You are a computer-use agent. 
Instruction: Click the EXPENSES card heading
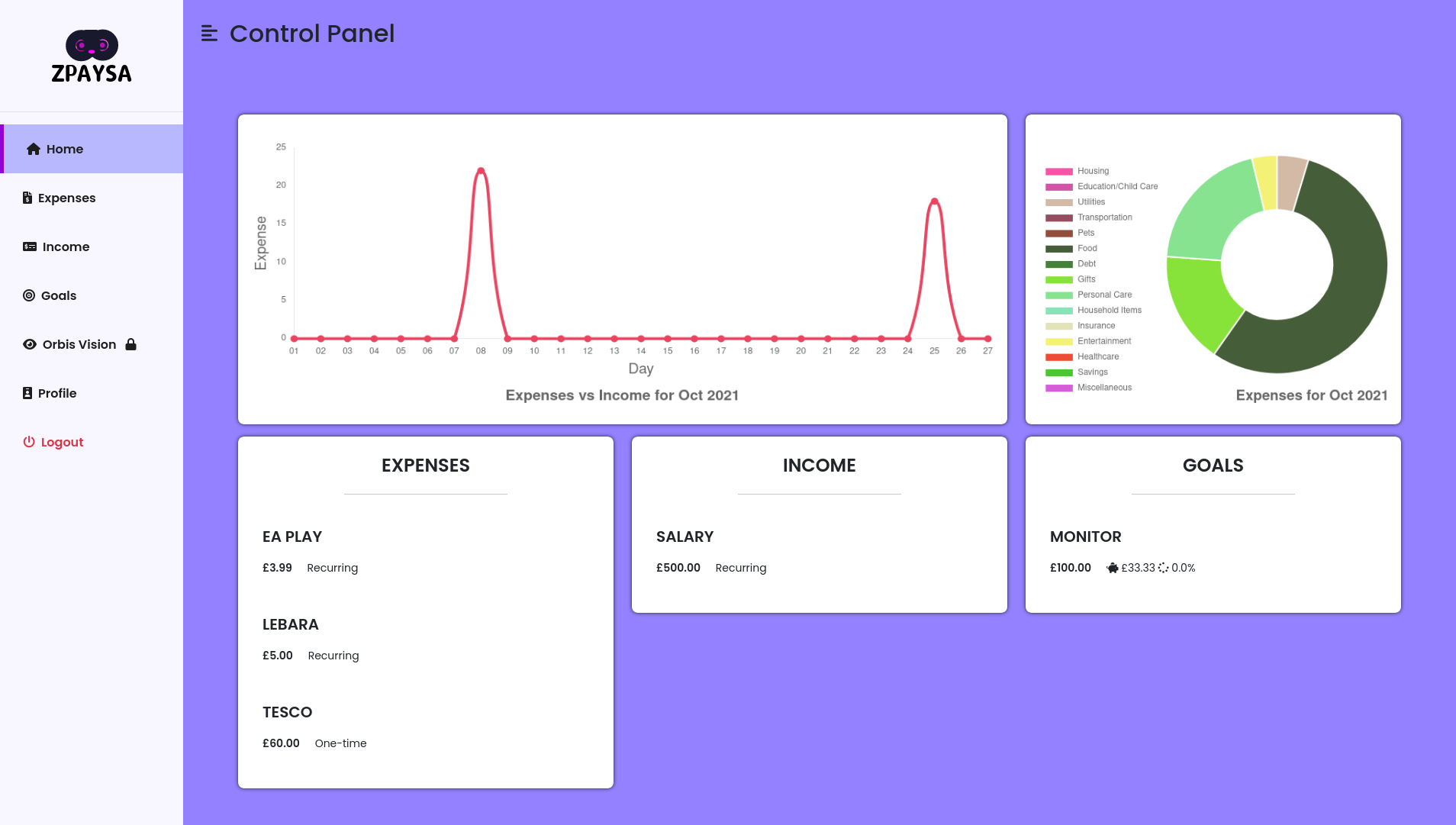(426, 466)
